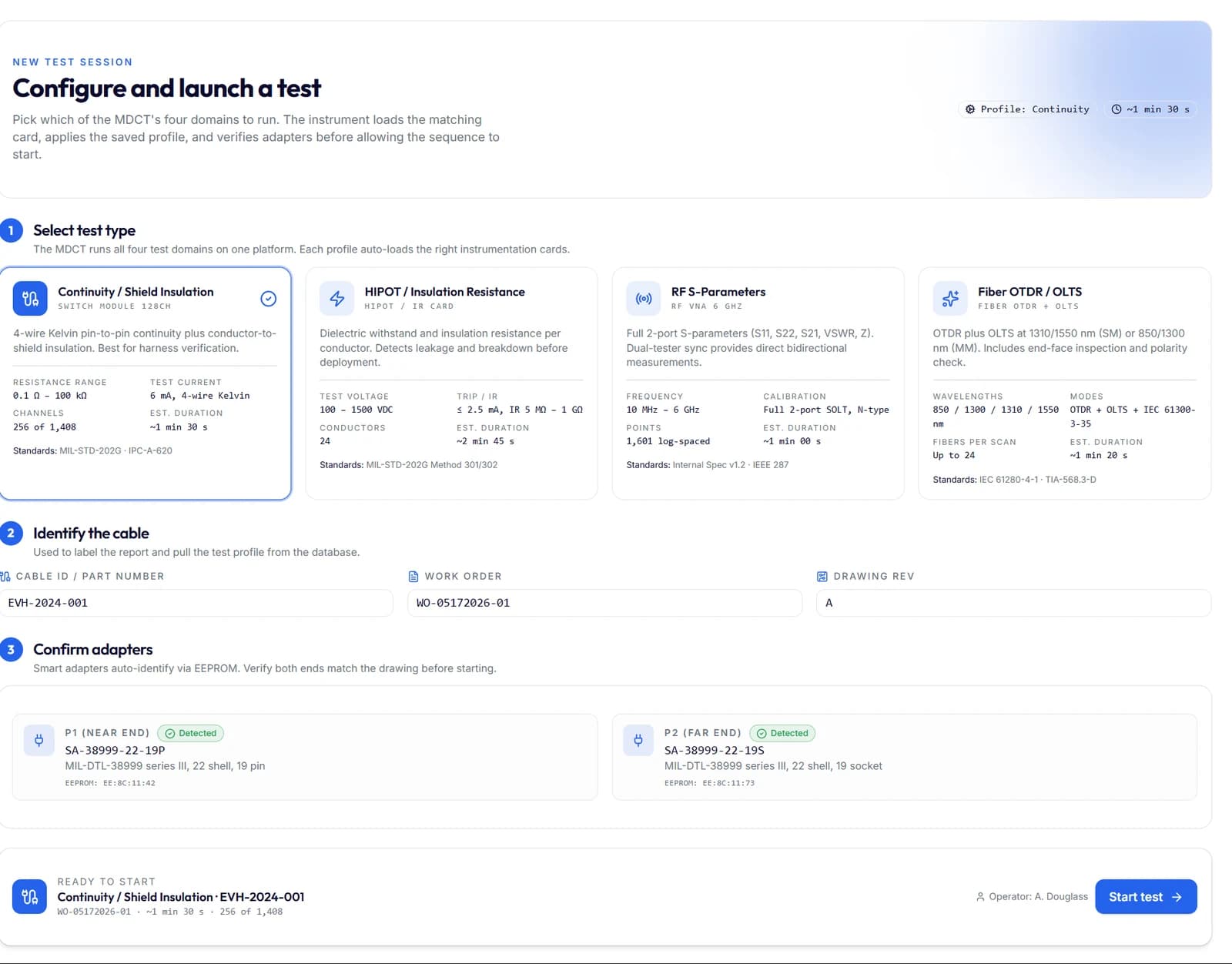
Task: Click the selected checkmark on Continuity card
Action: [268, 299]
